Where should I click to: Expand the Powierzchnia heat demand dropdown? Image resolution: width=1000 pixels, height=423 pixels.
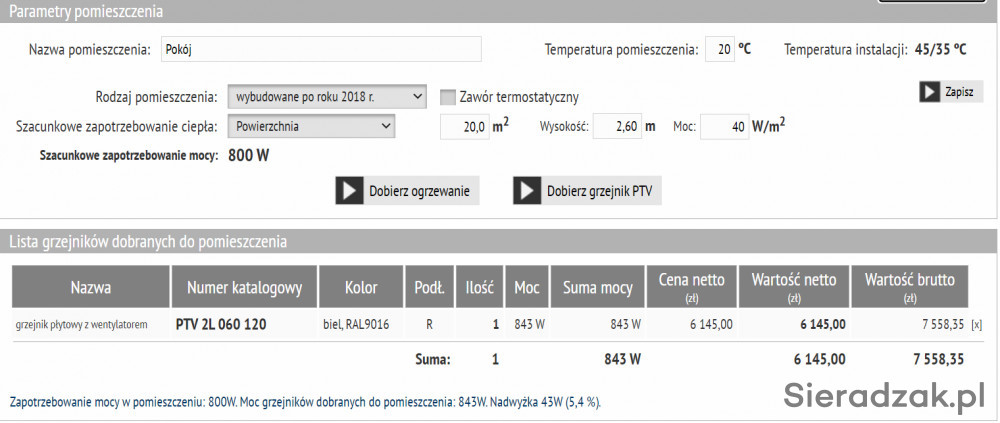312,126
